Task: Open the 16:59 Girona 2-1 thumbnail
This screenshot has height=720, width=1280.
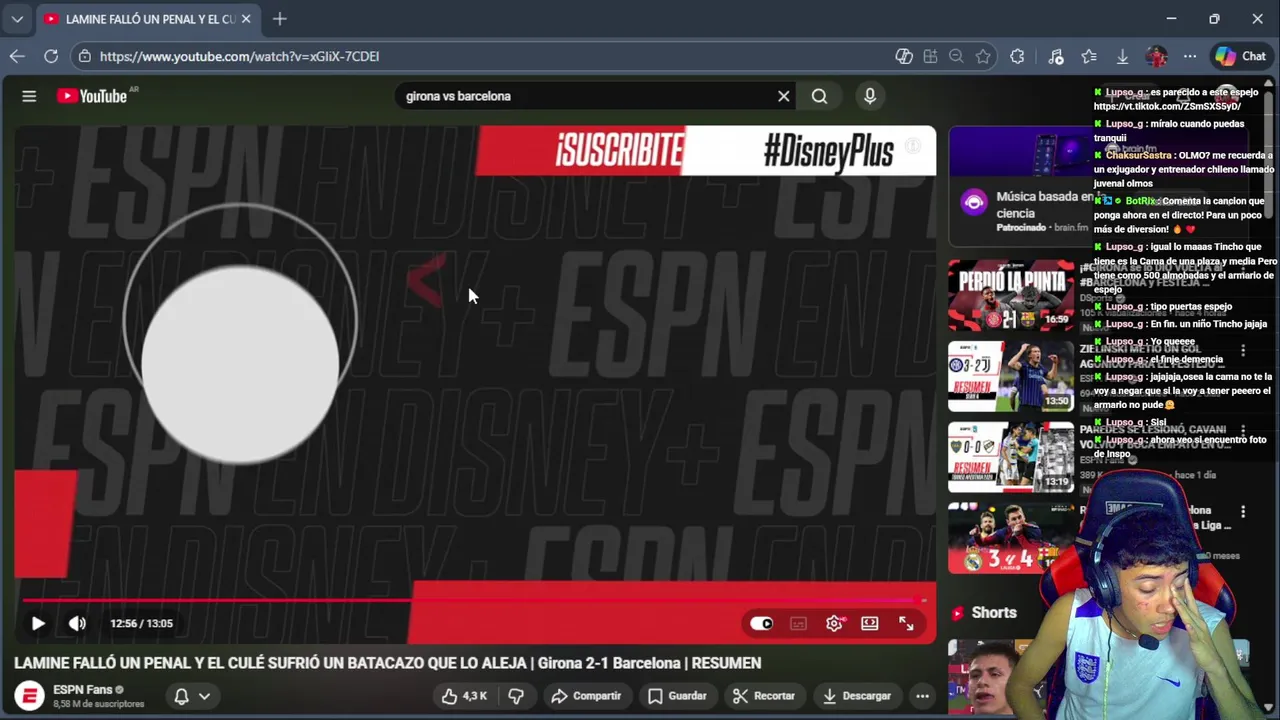Action: 1011,295
